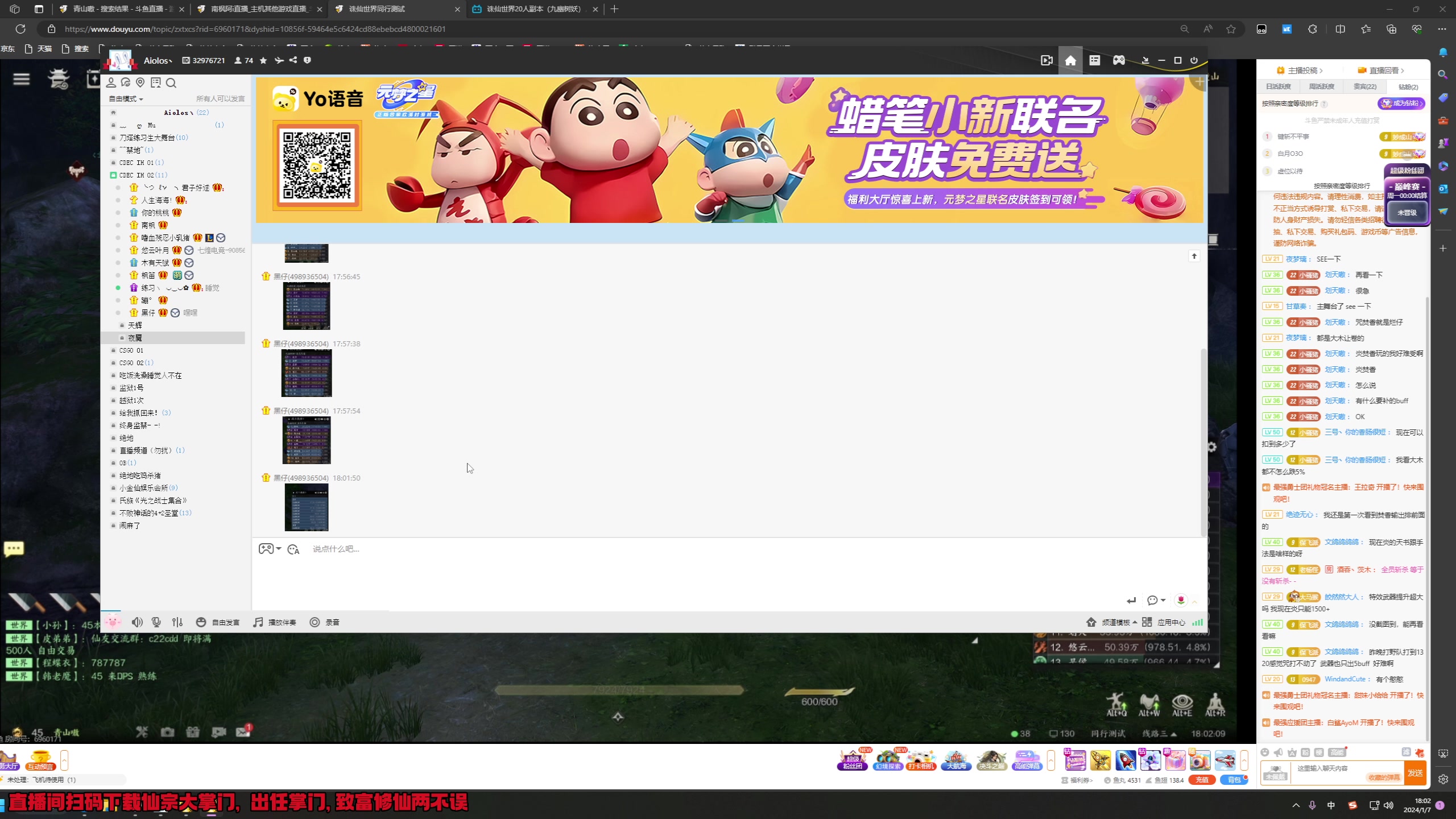Open the 大航海 activity icon
The width and height of the screenshot is (1456, 819).
coord(956,760)
